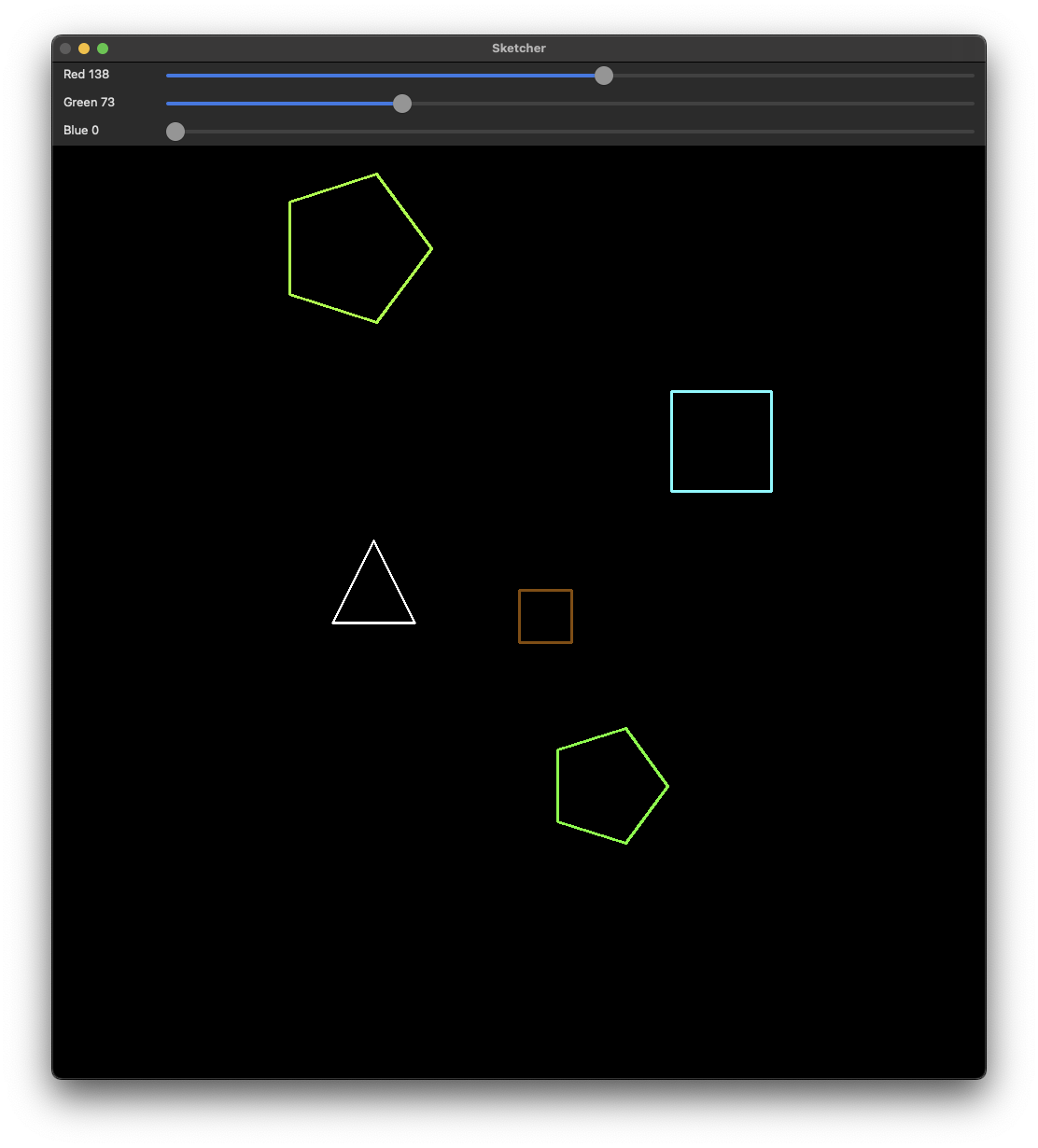
Task: Click the far right end of Green slider track
Action: coord(971,104)
